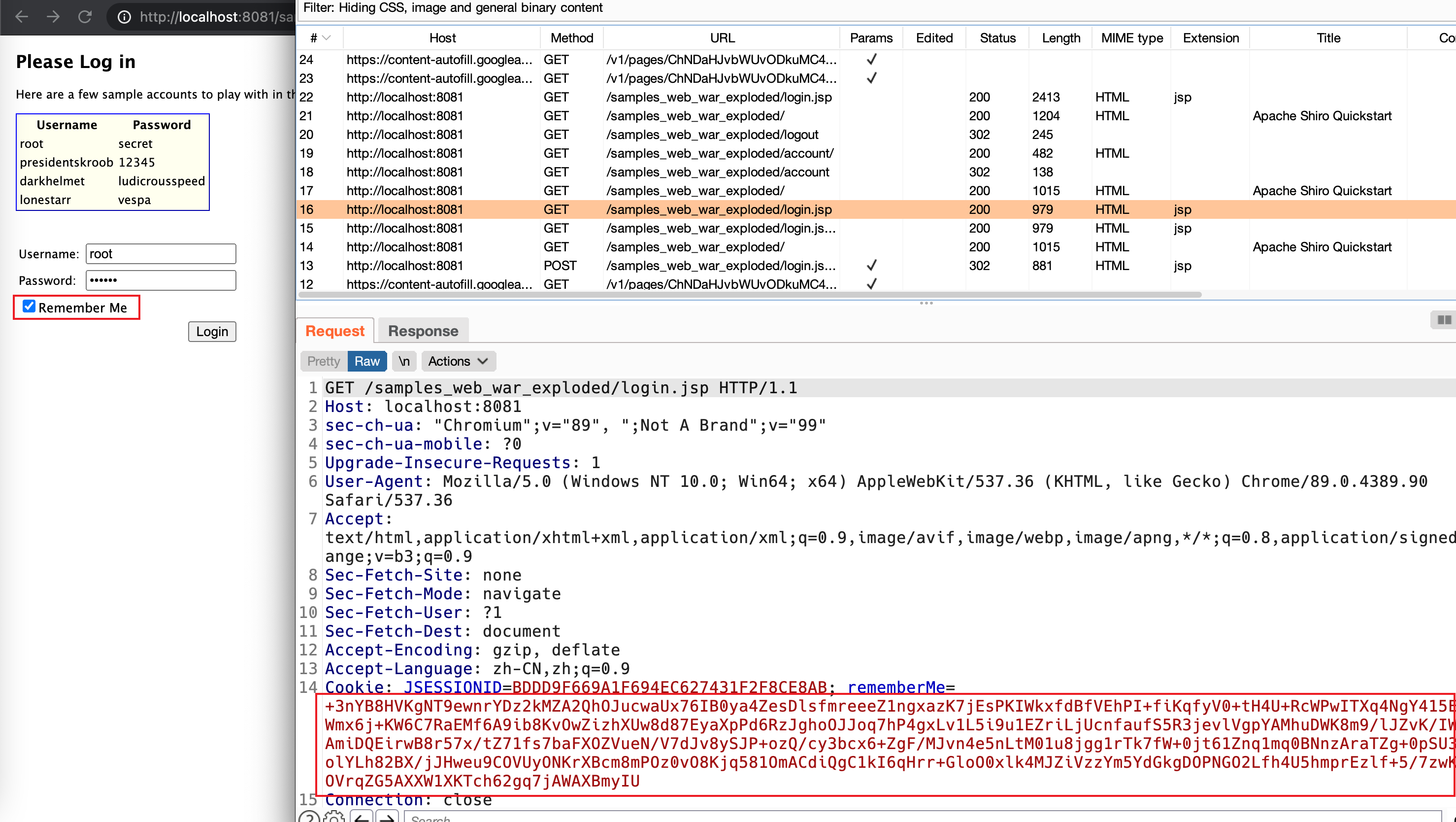Screen dimensions: 1456x822
Task: Switch to the Response tab
Action: 423,331
